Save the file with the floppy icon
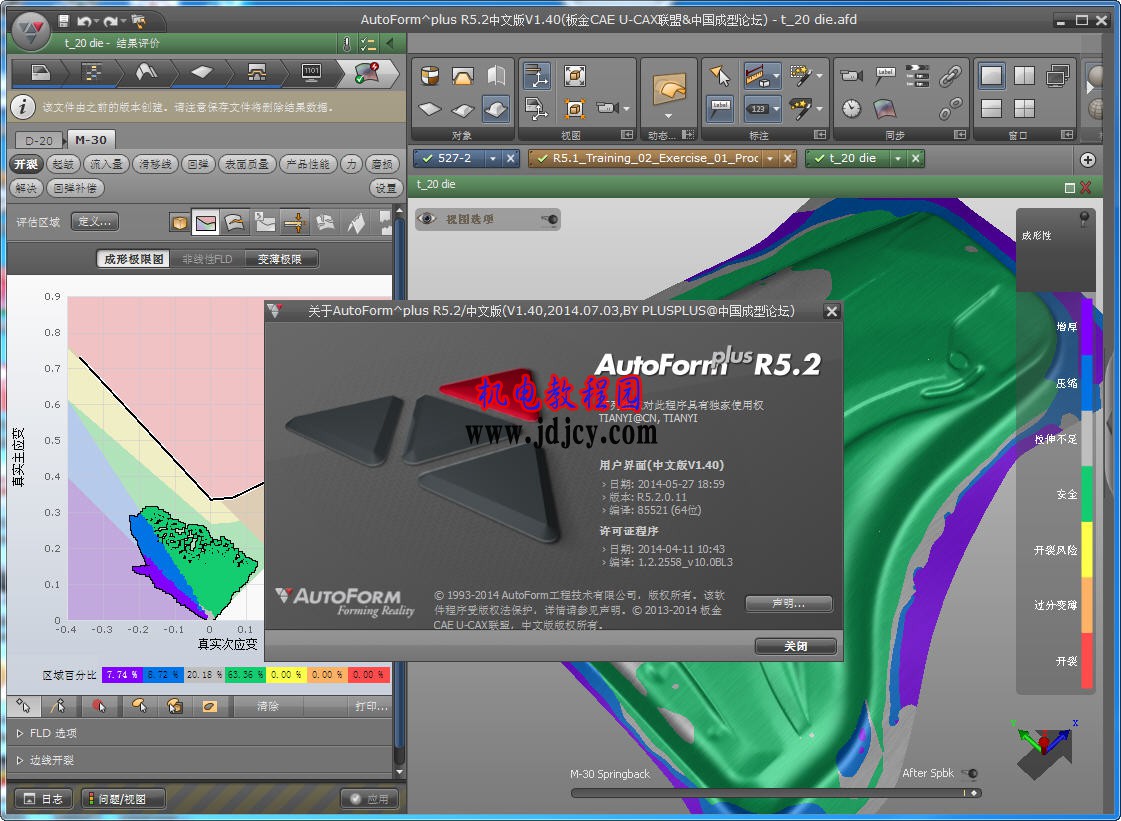 [64, 21]
